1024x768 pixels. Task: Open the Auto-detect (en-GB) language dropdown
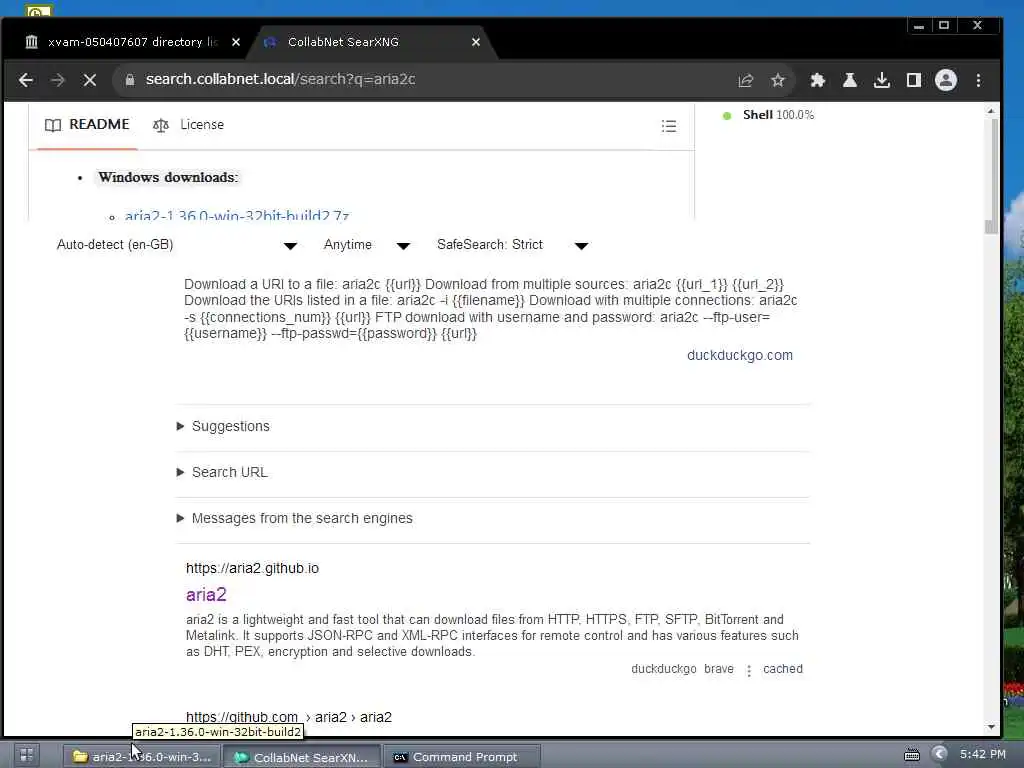pos(176,245)
